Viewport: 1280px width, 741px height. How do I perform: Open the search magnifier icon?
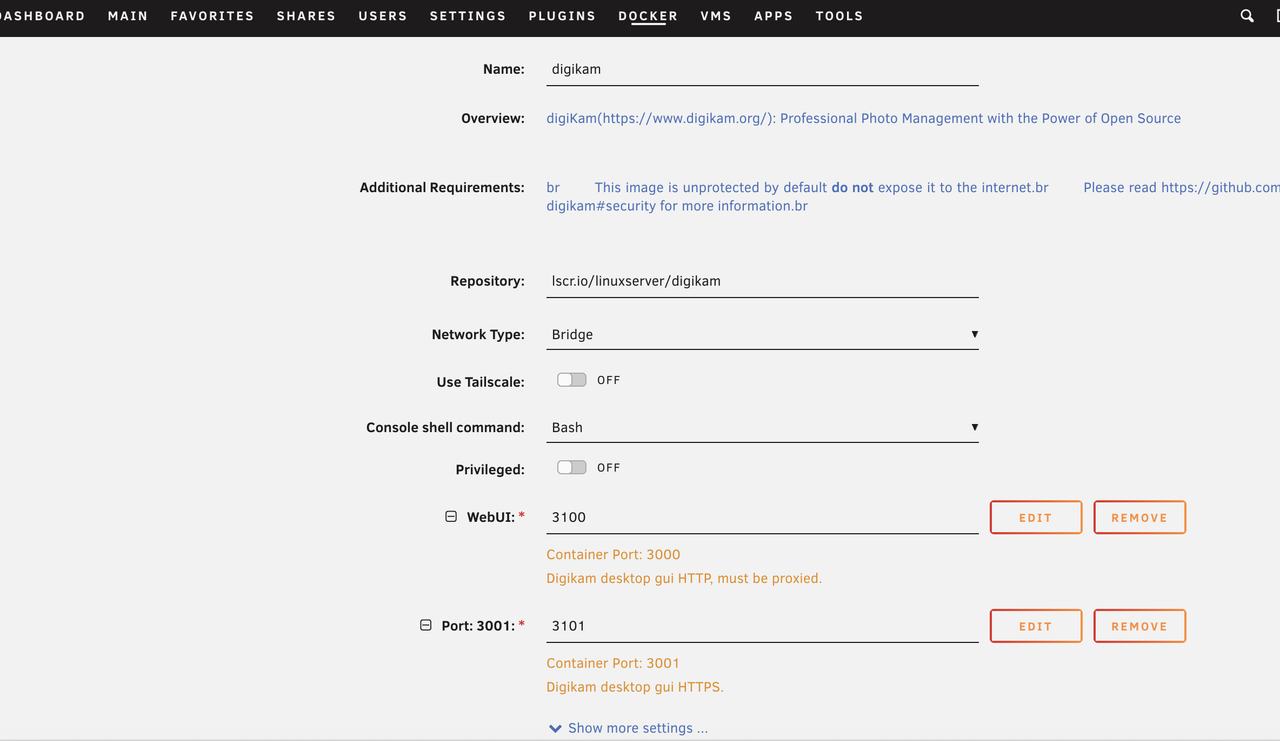pyautogui.click(x=1247, y=16)
